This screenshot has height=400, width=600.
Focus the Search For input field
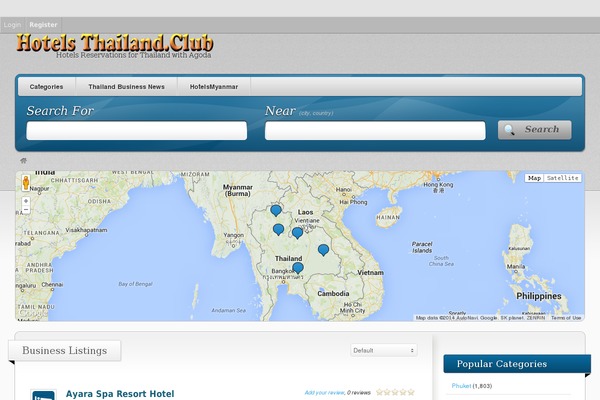coord(137,131)
